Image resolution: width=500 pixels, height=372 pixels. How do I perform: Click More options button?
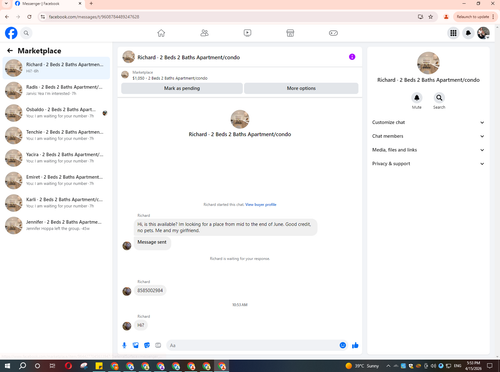coord(301,88)
